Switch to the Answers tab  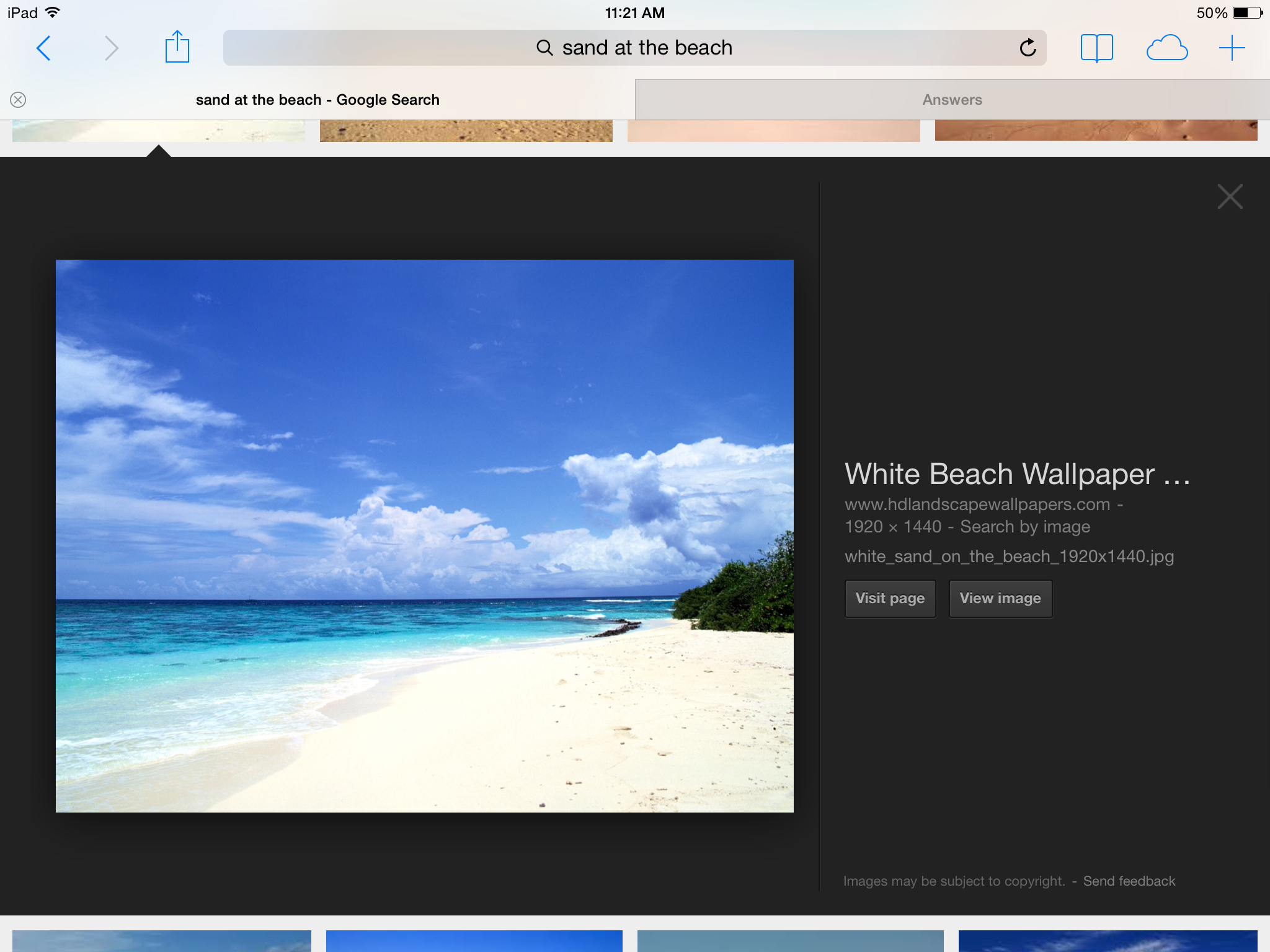coord(952,100)
